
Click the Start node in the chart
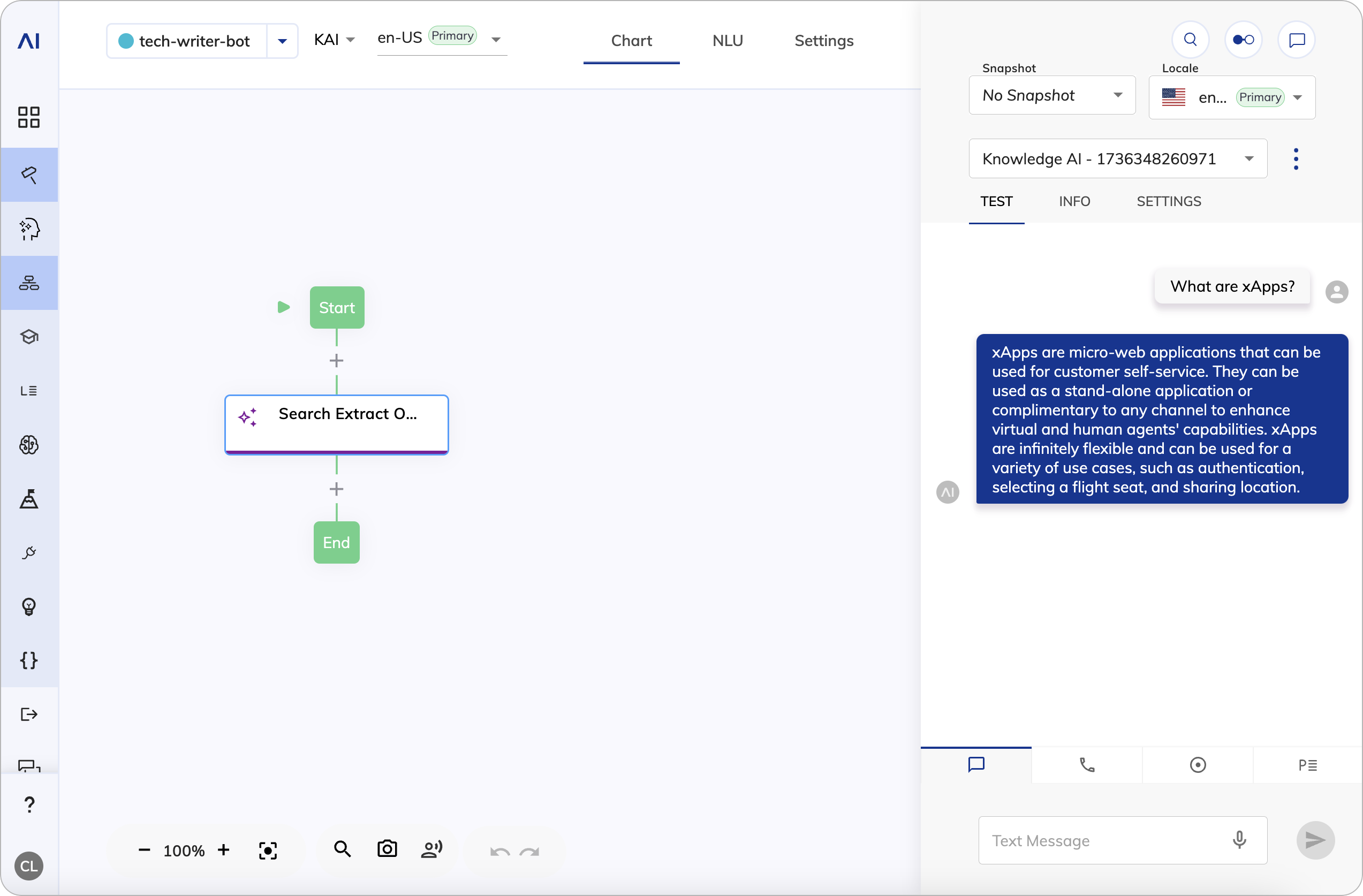pos(337,307)
